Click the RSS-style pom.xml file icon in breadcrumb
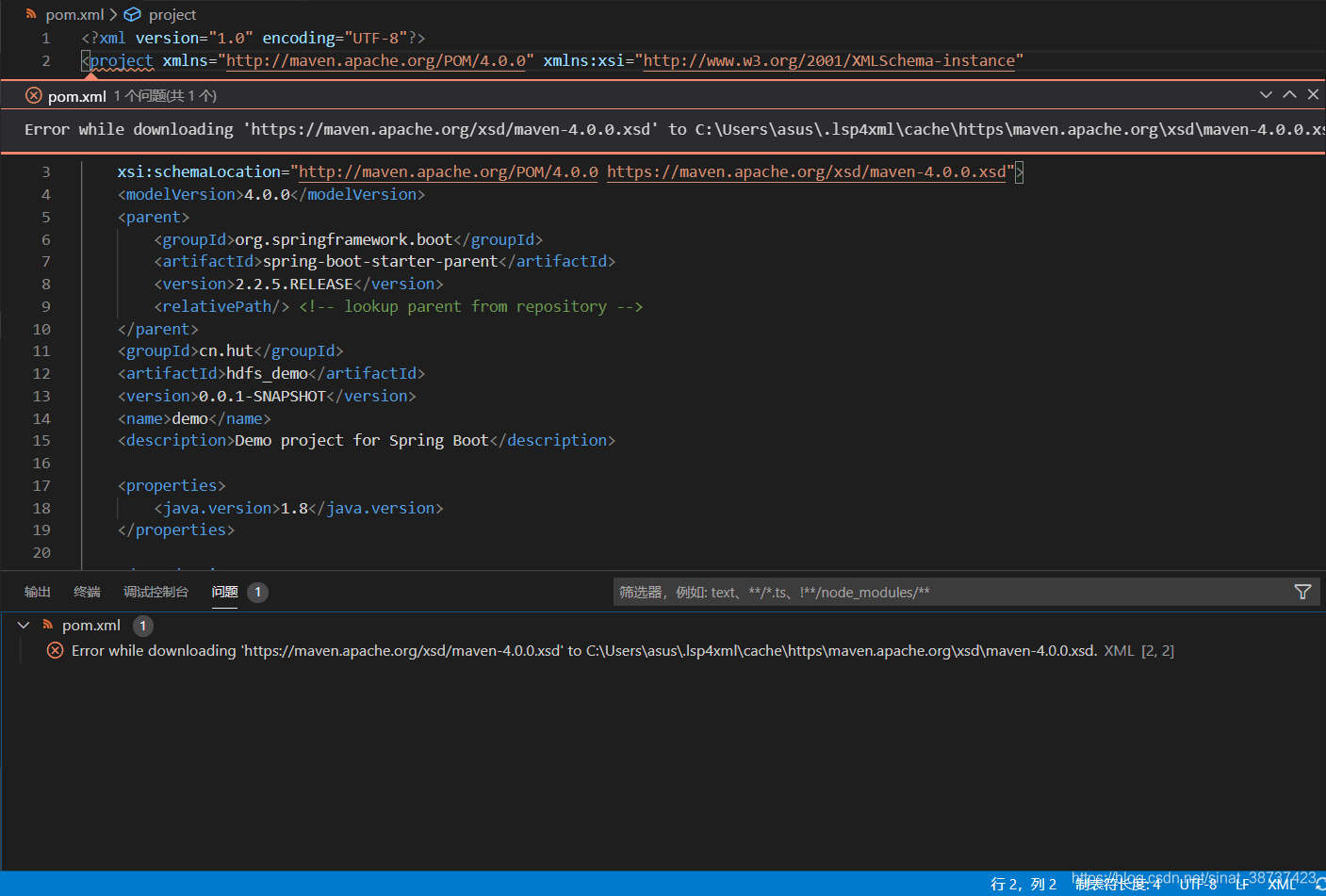Image resolution: width=1326 pixels, height=896 pixels. pos(32,14)
